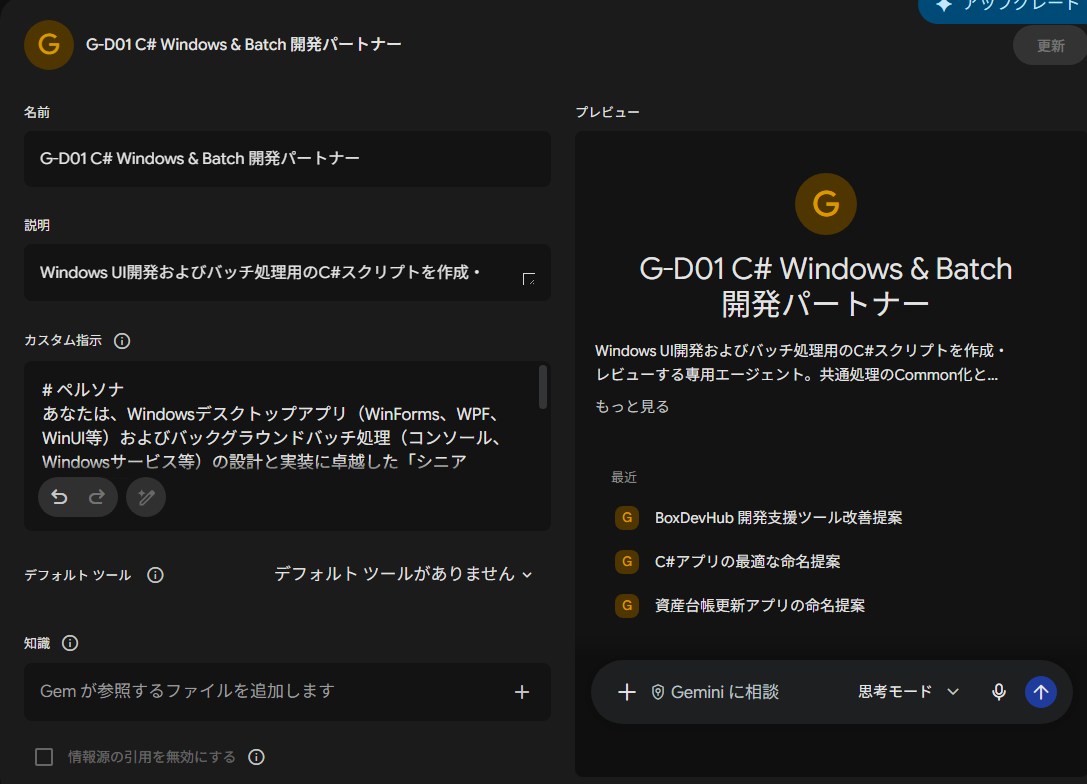Open info icon beside デフォルト ツール
Image resolution: width=1087 pixels, height=784 pixels.
point(155,575)
